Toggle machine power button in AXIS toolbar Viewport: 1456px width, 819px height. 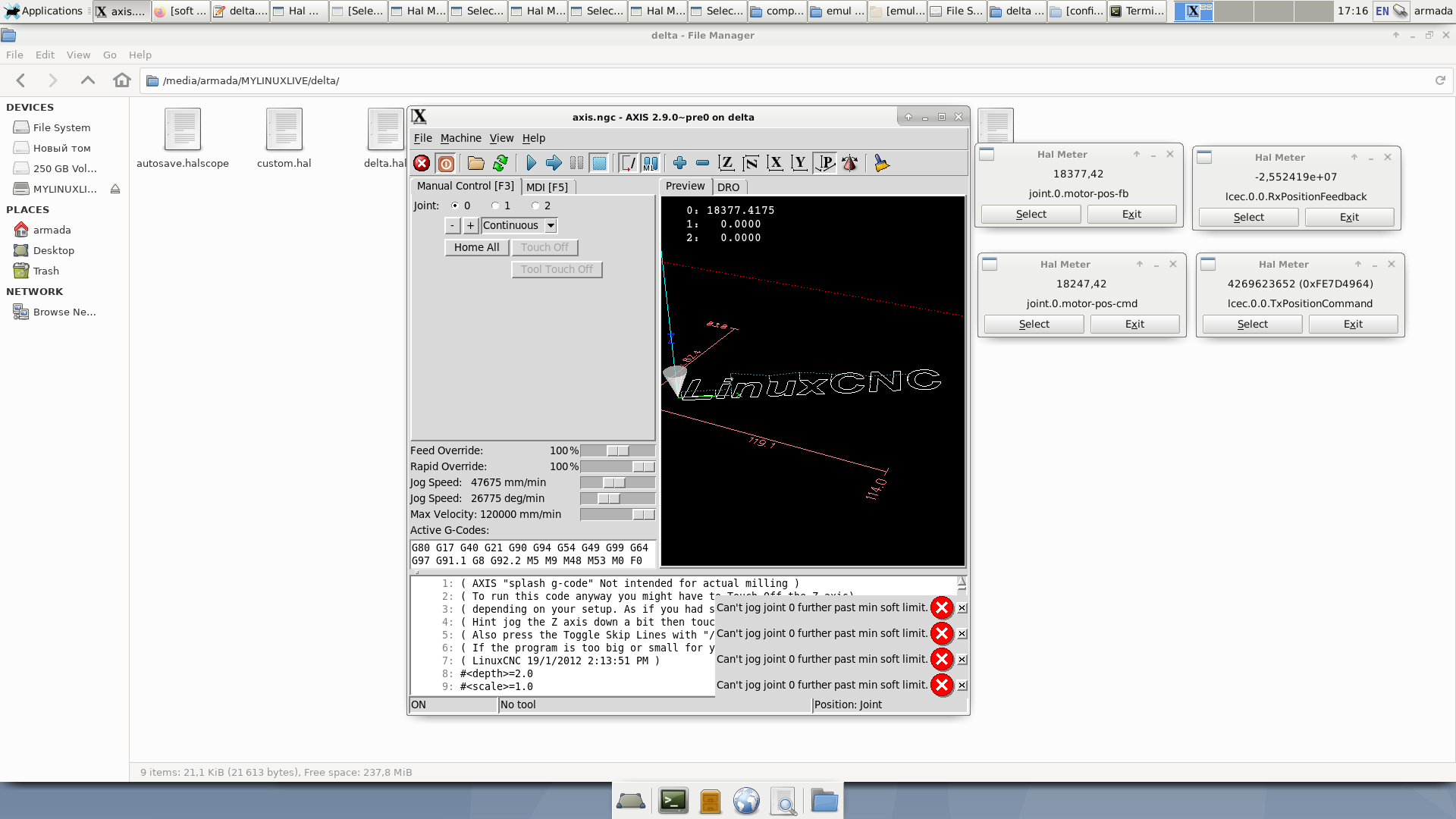[446, 163]
